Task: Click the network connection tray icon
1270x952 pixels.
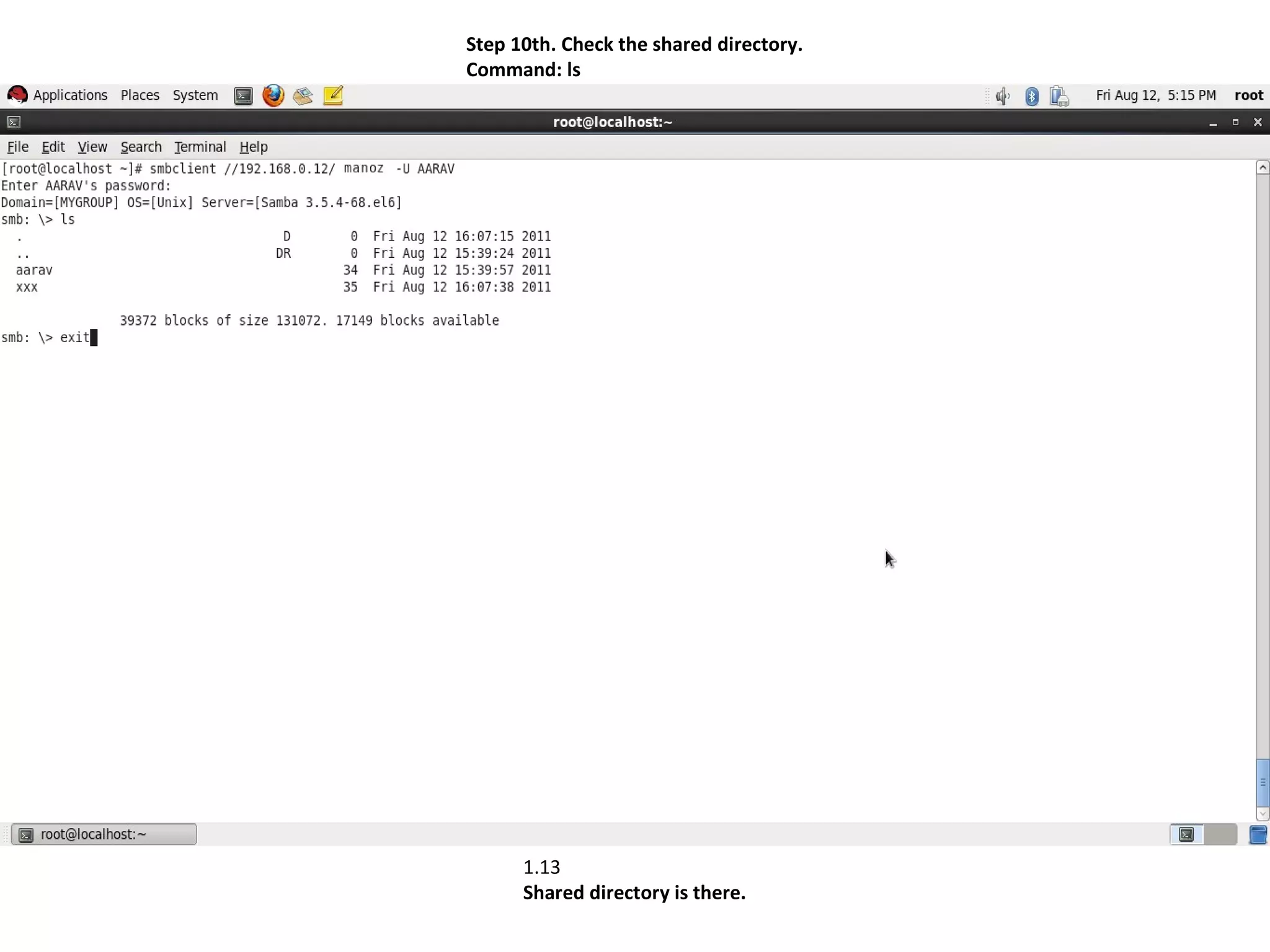Action: 1059,96
